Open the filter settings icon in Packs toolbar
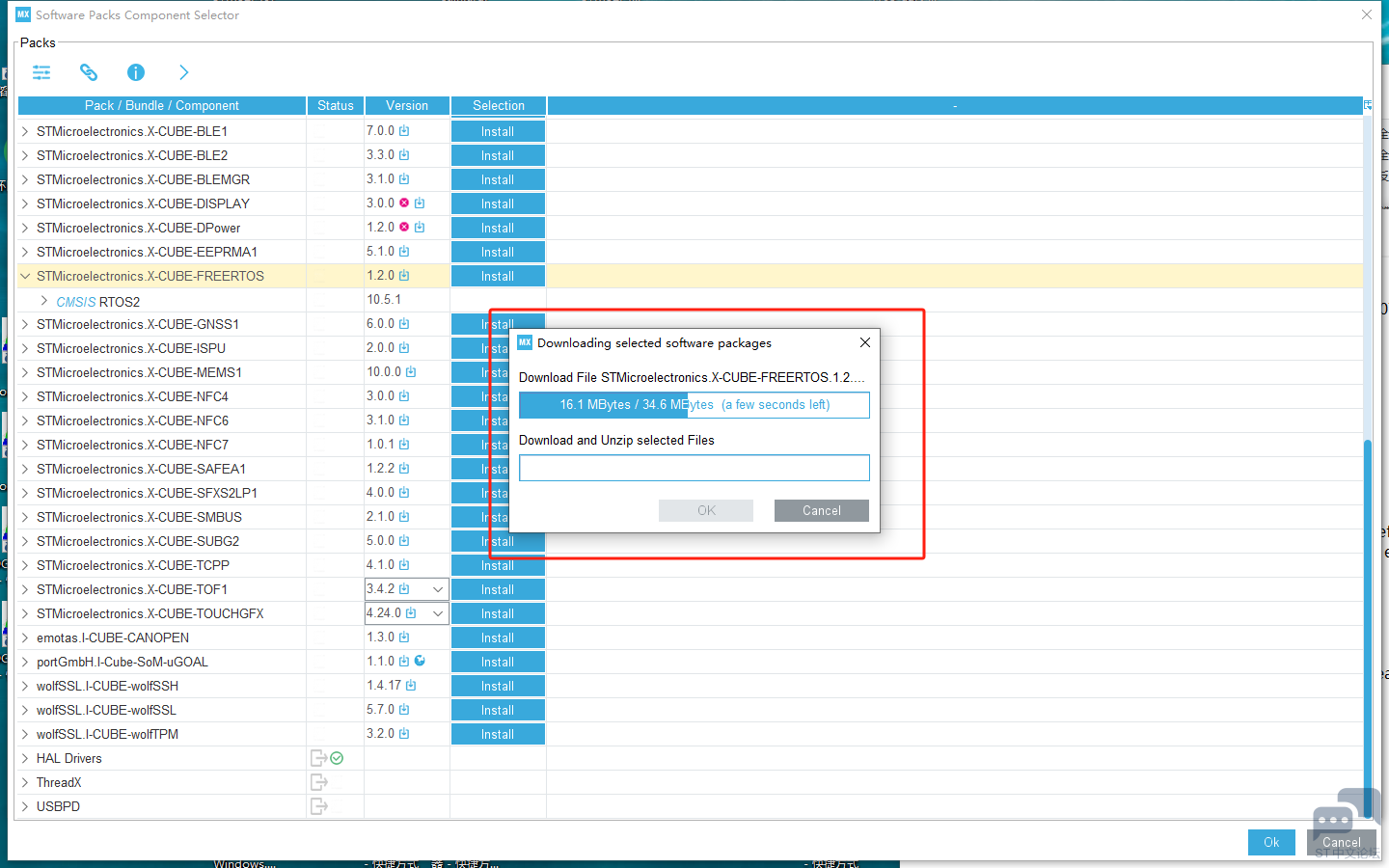This screenshot has width=1389, height=868. tap(41, 72)
